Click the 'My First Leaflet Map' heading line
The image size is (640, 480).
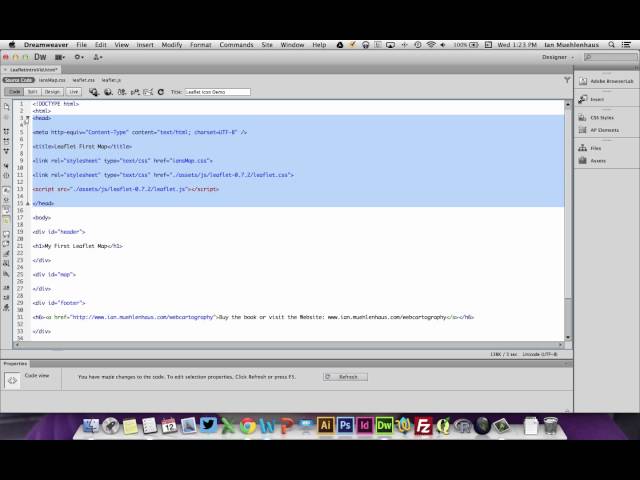point(78,246)
